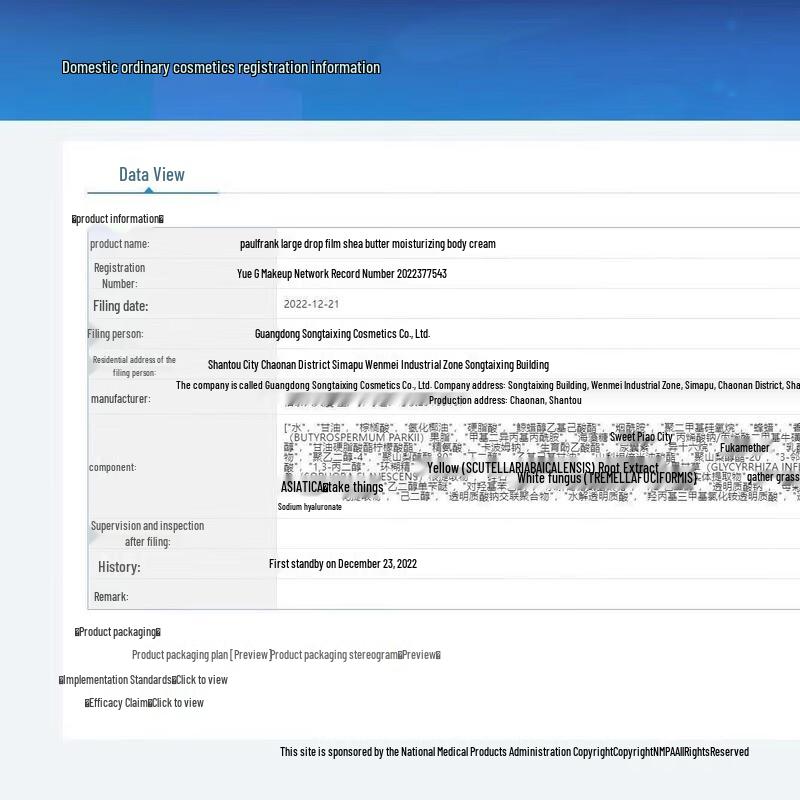Click the Product packaging plan Preview link
Viewport: 800px width, 800px height.
201,655
